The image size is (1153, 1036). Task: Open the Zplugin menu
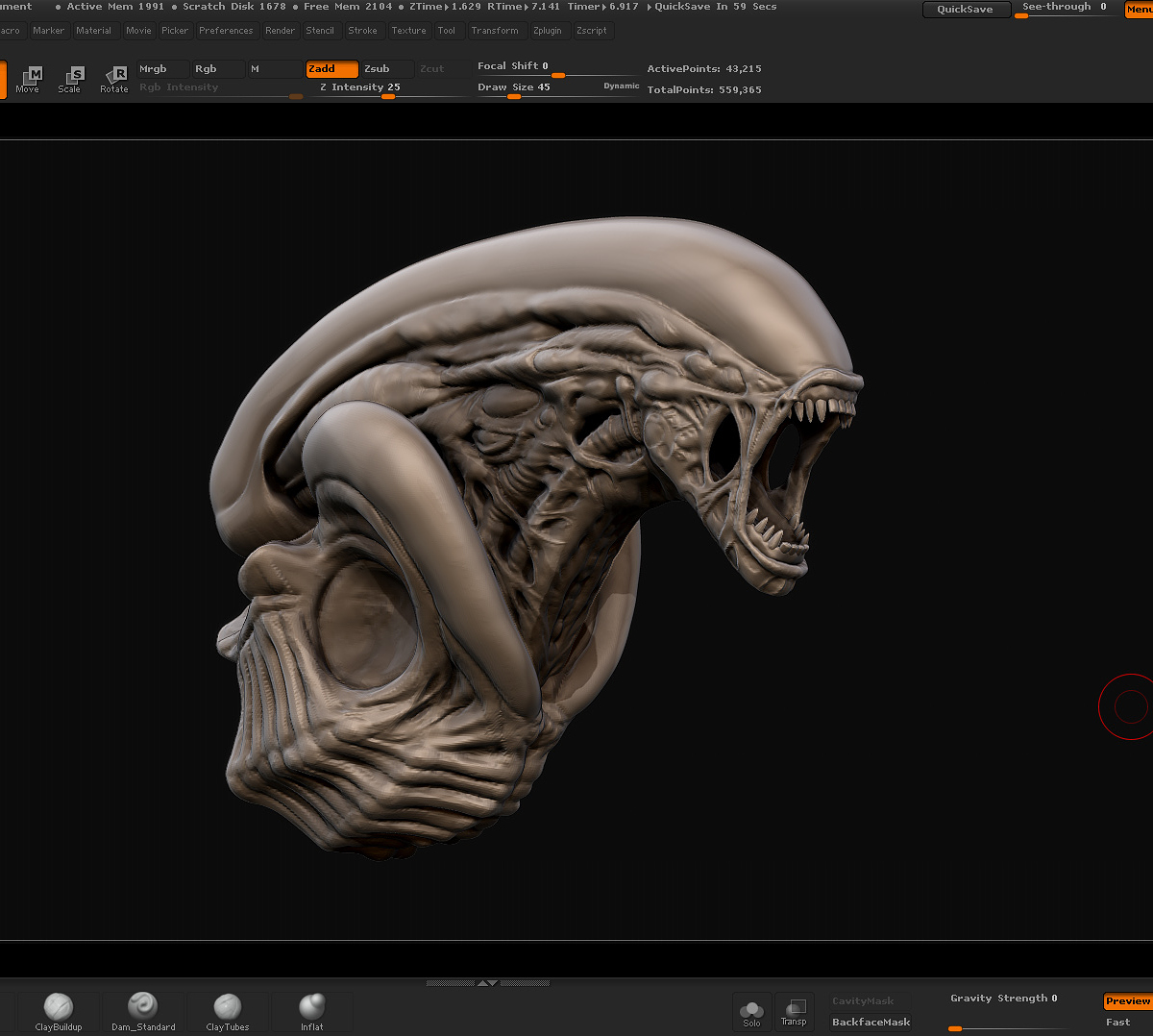(548, 31)
